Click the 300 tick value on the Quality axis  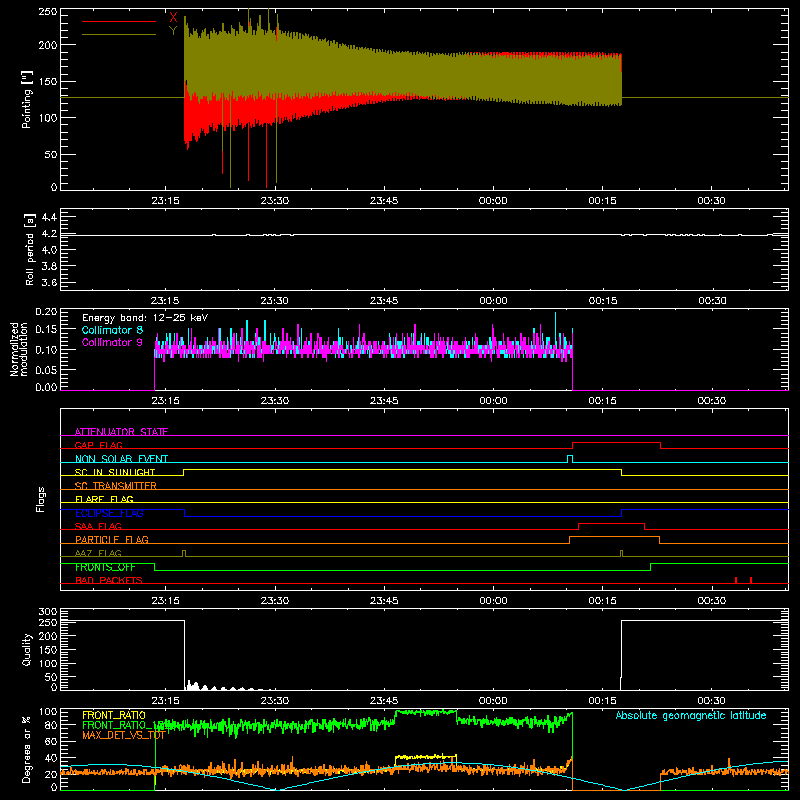(x=48, y=612)
